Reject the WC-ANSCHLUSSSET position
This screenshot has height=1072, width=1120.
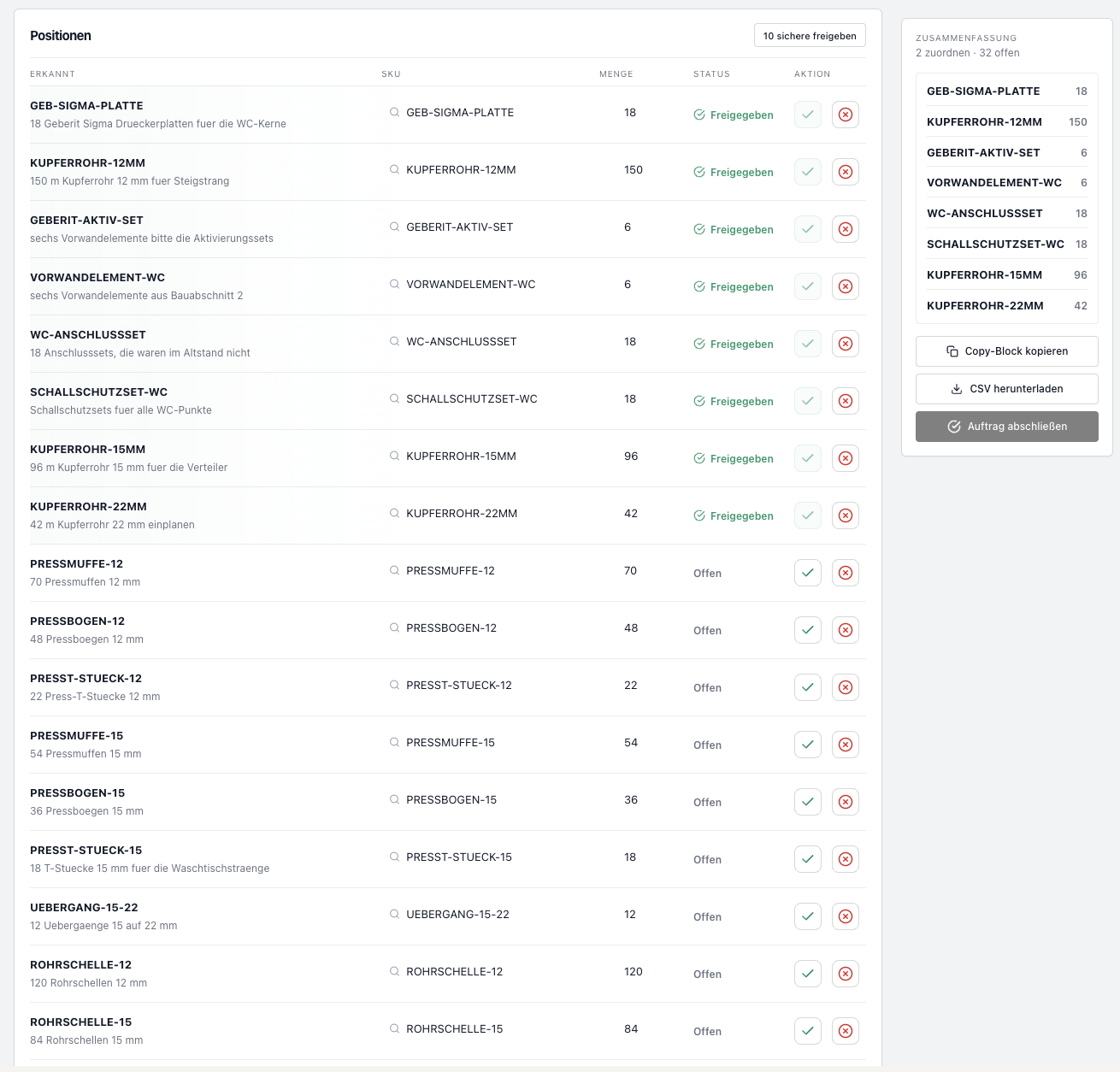845,344
